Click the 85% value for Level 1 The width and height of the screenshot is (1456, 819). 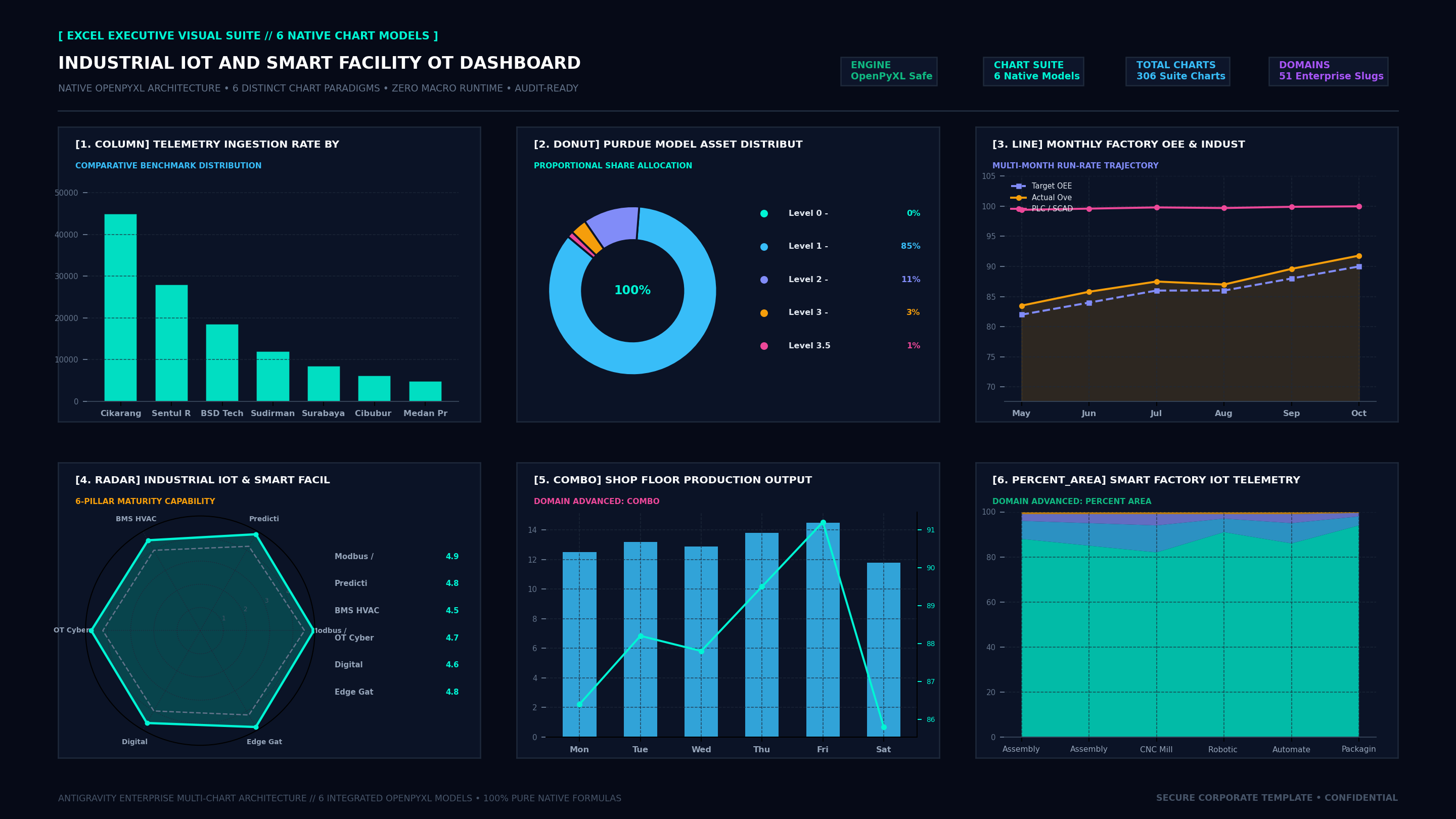(x=911, y=246)
